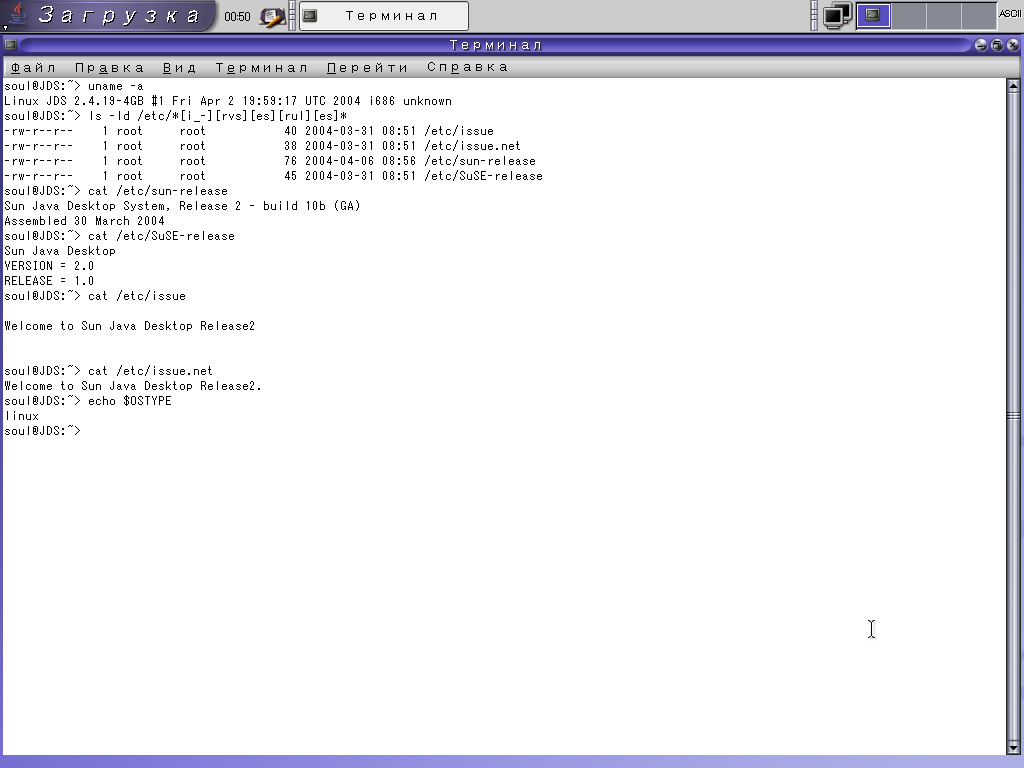Open the Перейти menu

[x=368, y=67]
